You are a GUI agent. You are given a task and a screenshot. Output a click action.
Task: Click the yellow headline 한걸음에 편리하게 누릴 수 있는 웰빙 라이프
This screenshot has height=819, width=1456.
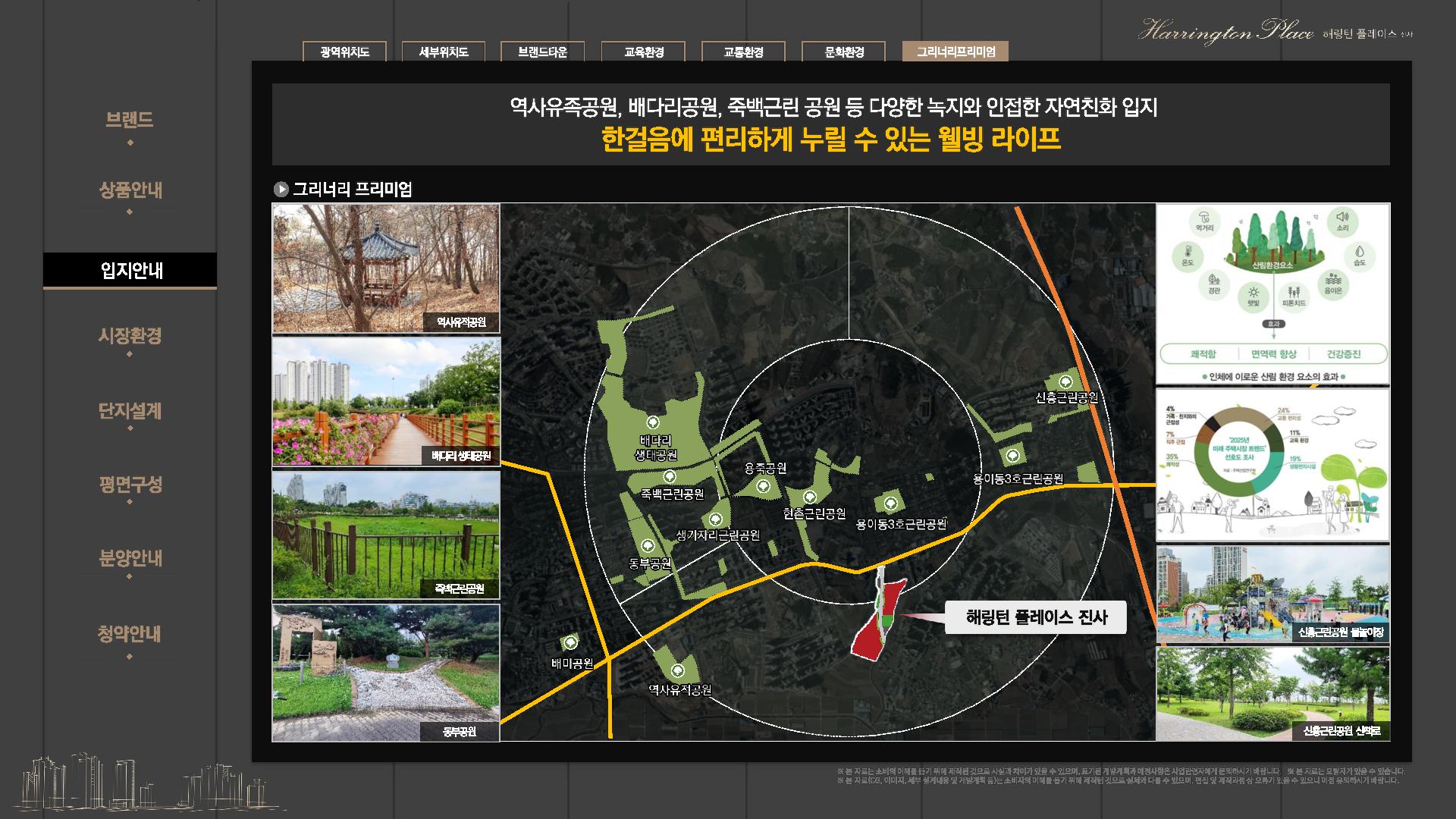point(830,140)
